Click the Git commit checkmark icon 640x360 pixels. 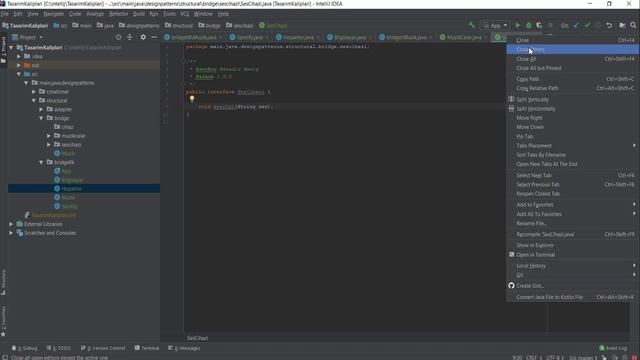tap(587, 25)
